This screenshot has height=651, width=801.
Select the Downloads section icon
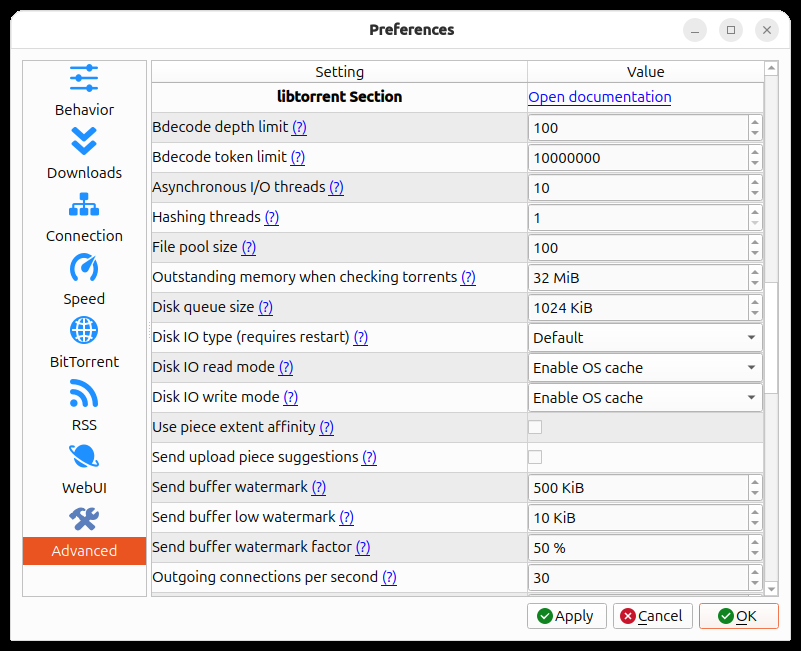coord(84,141)
